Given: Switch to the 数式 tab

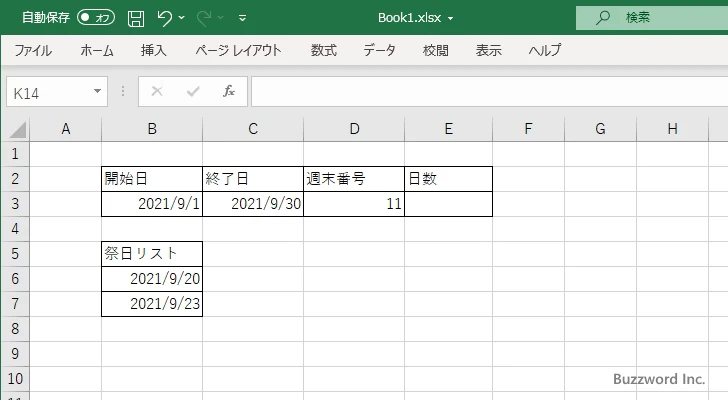Looking at the screenshot, I should (x=324, y=50).
